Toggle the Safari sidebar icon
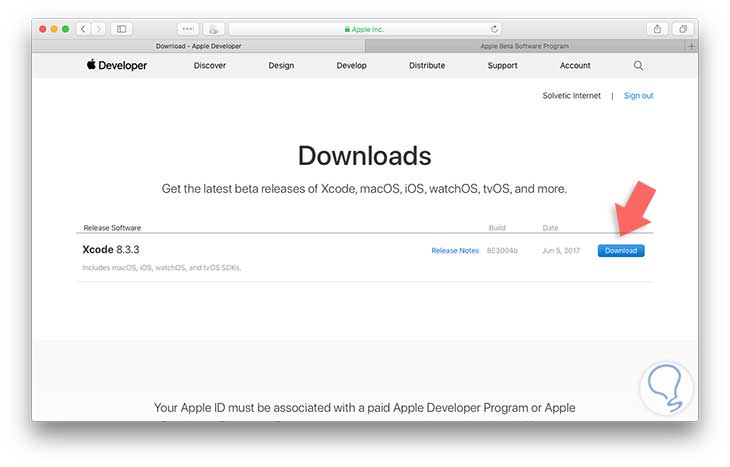The image size is (730, 467). (122, 29)
